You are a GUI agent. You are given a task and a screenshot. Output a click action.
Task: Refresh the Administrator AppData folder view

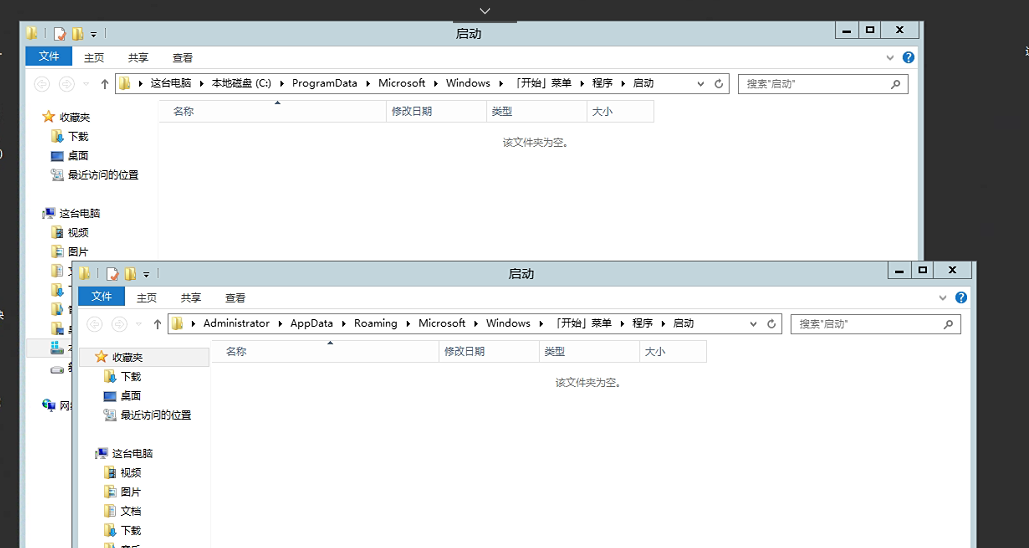[771, 324]
